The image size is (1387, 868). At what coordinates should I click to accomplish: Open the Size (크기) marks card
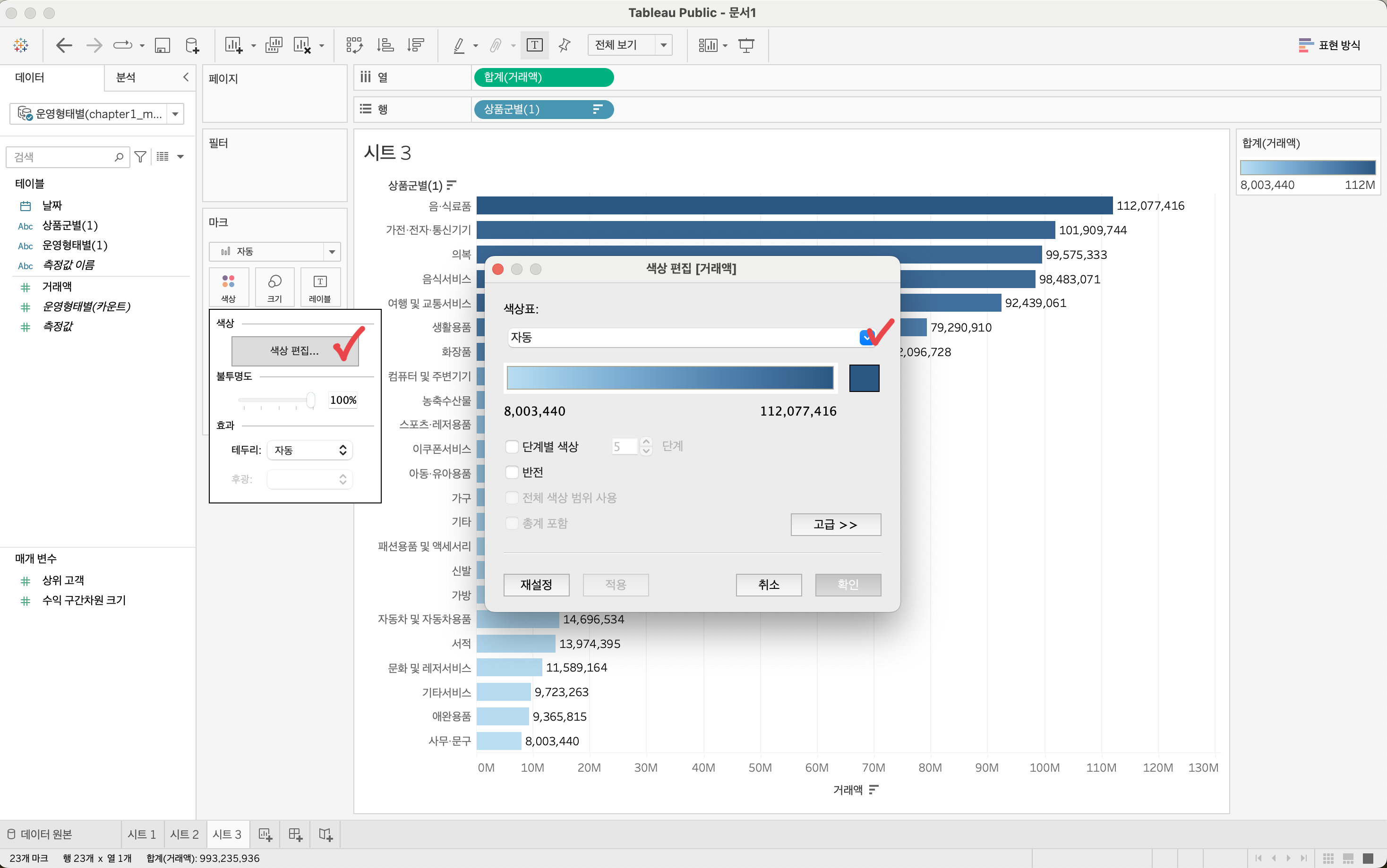[274, 287]
